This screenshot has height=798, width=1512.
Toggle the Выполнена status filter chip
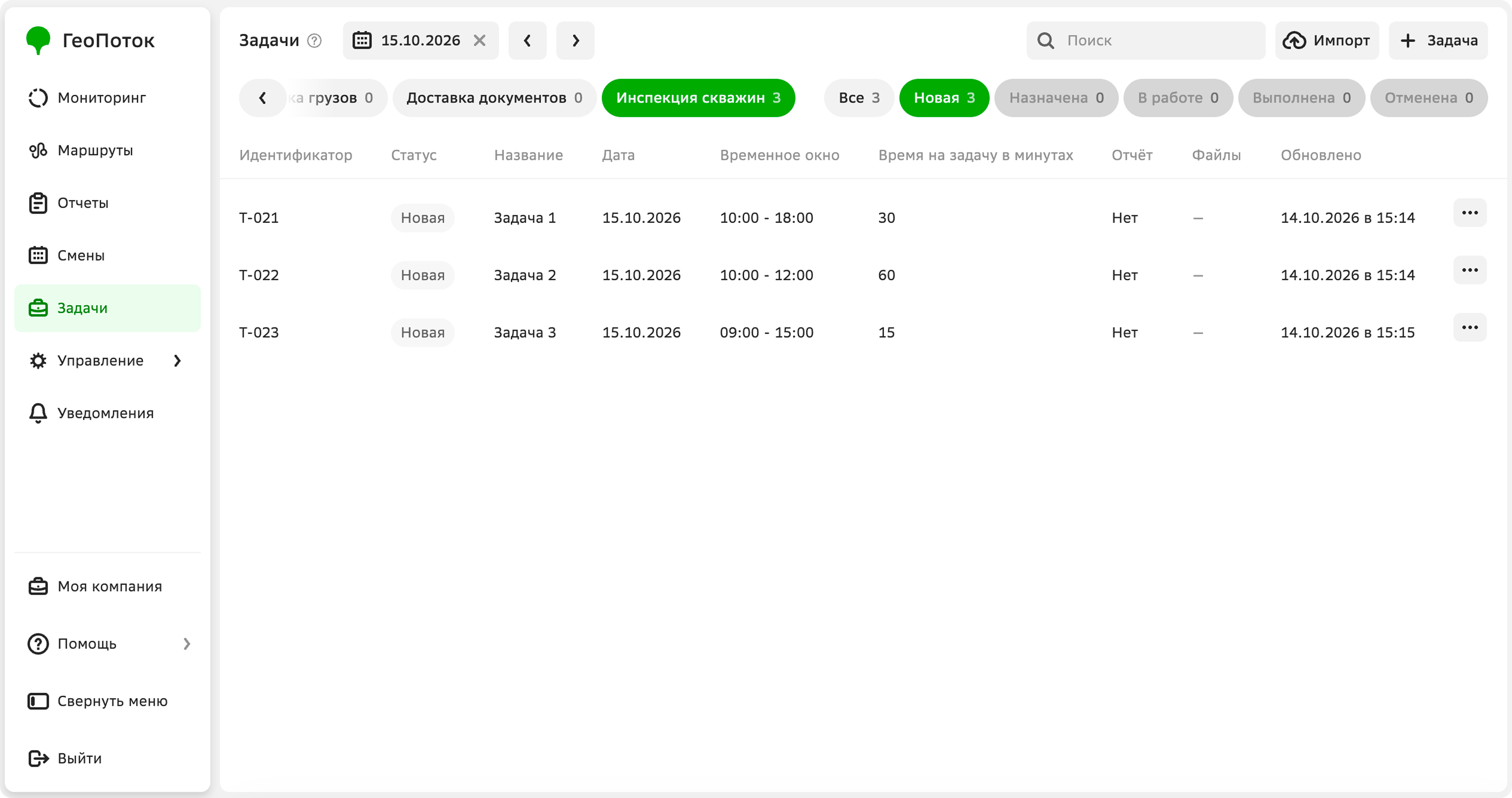click(x=1301, y=98)
